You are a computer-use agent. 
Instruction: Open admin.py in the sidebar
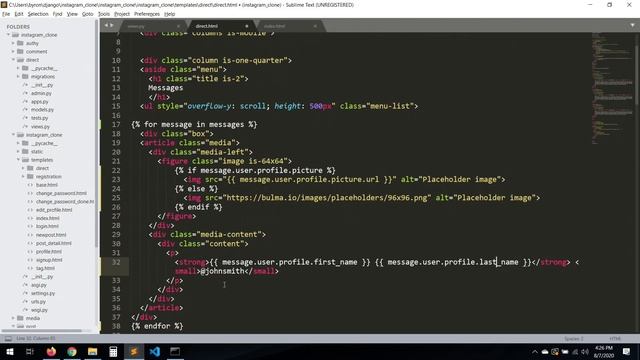pos(41,93)
